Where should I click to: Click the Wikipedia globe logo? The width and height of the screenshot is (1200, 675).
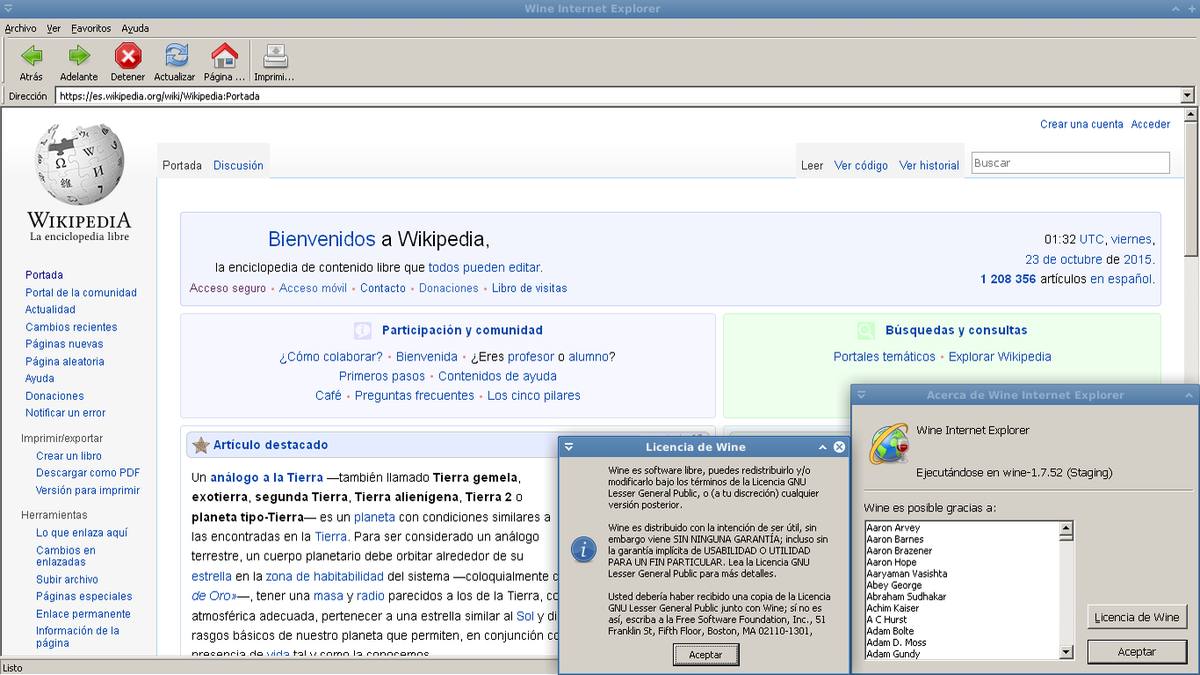pyautogui.click(x=79, y=164)
